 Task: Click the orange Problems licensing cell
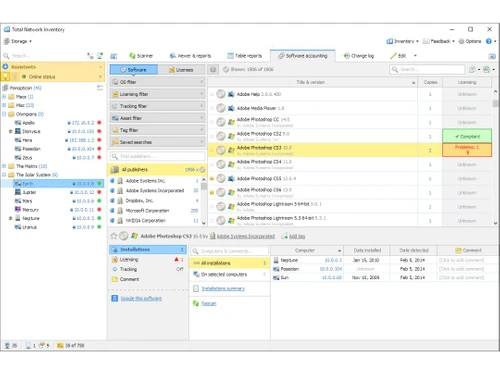coord(467,150)
